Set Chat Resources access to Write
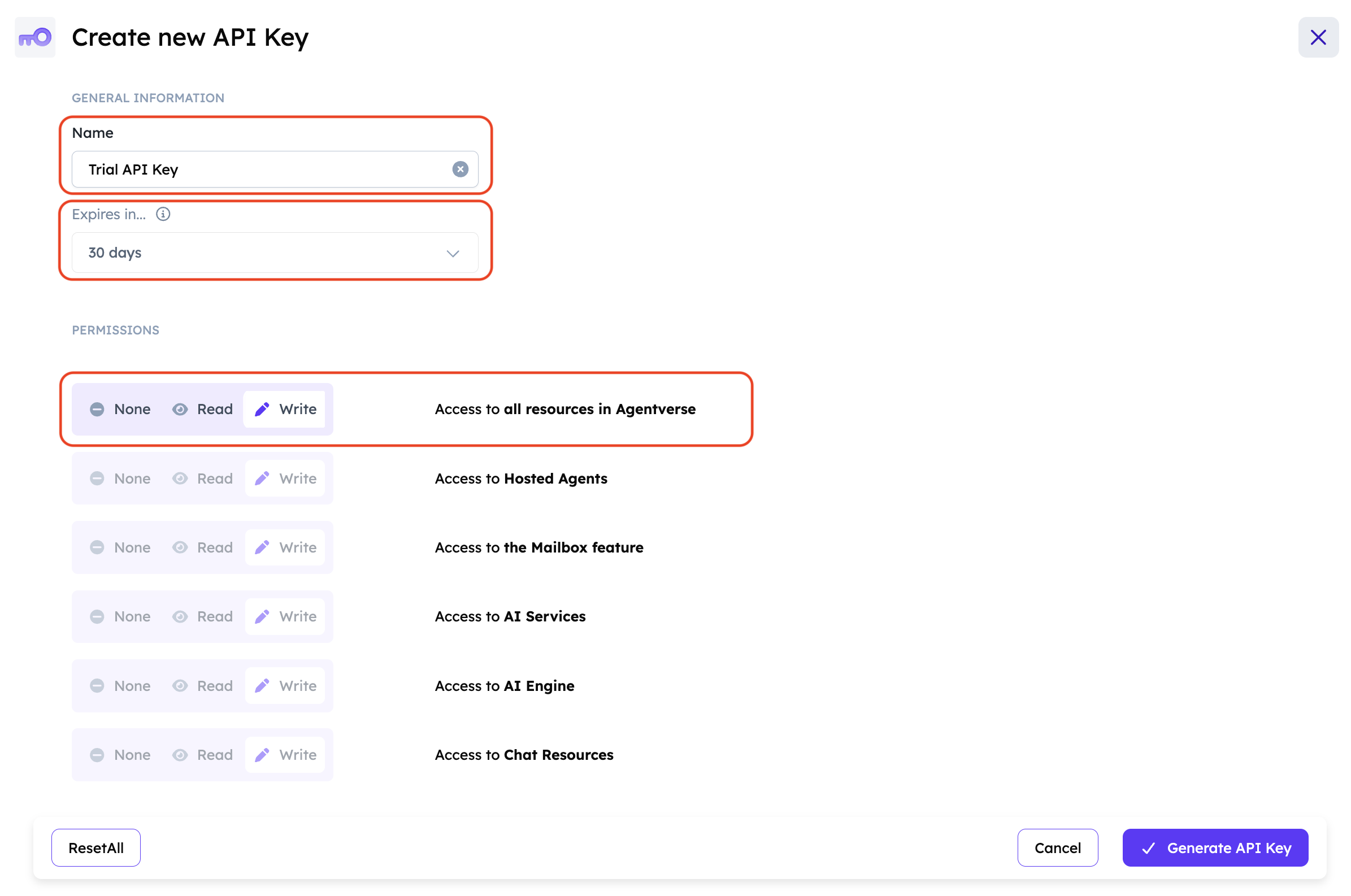The width and height of the screenshot is (1351, 896). [285, 755]
